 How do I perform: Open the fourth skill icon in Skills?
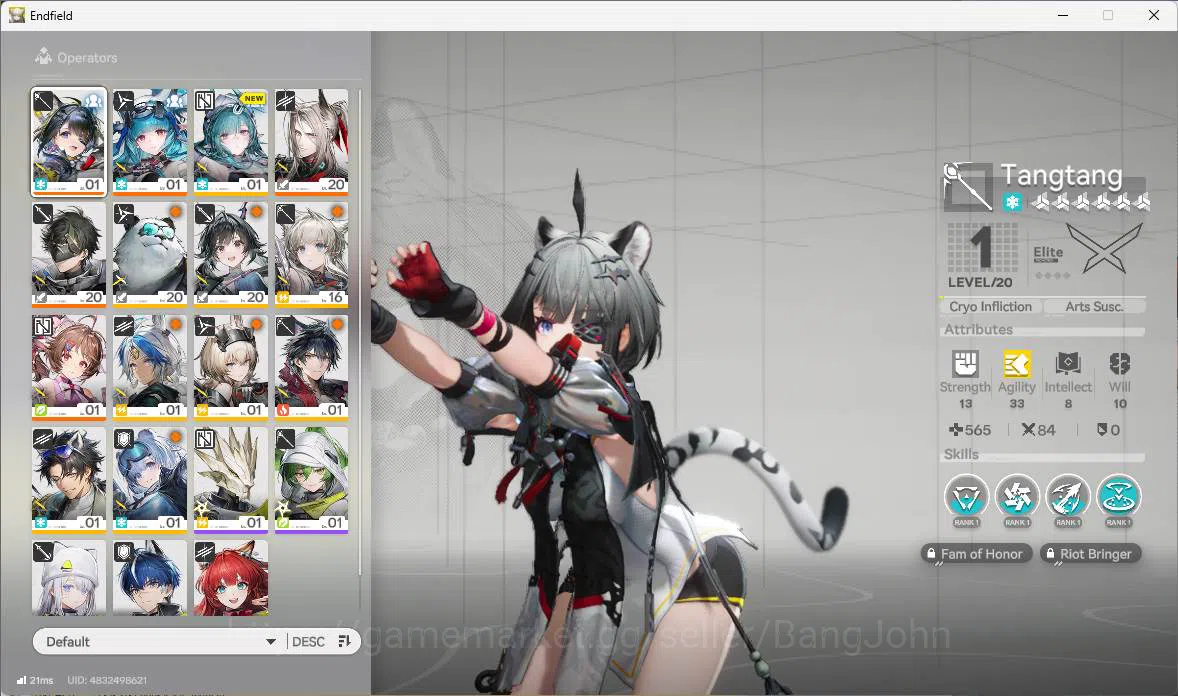point(1119,497)
